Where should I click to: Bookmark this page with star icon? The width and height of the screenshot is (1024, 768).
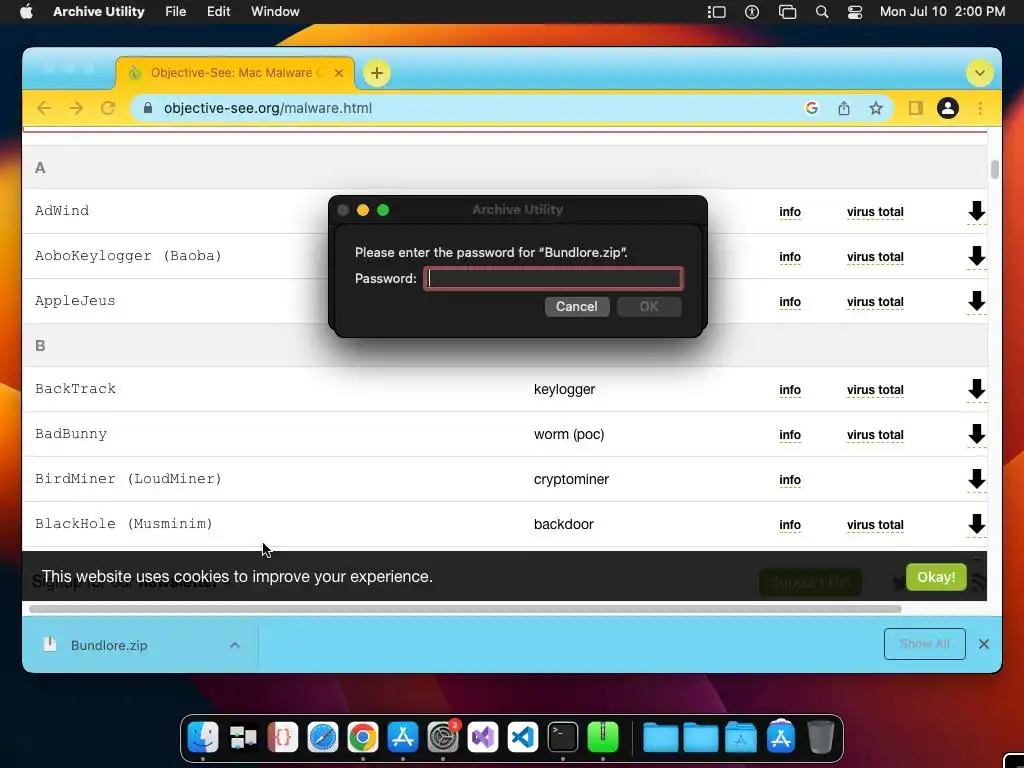click(876, 108)
